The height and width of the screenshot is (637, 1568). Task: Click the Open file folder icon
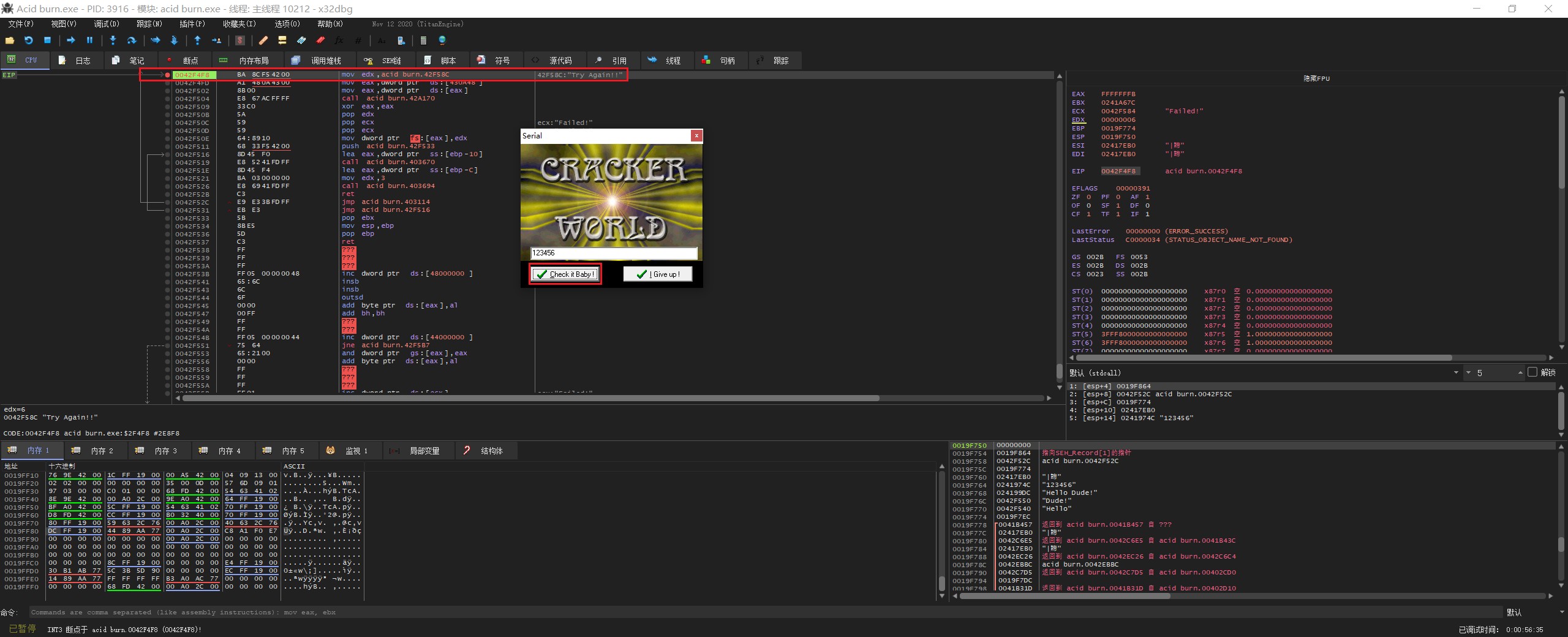click(x=10, y=40)
